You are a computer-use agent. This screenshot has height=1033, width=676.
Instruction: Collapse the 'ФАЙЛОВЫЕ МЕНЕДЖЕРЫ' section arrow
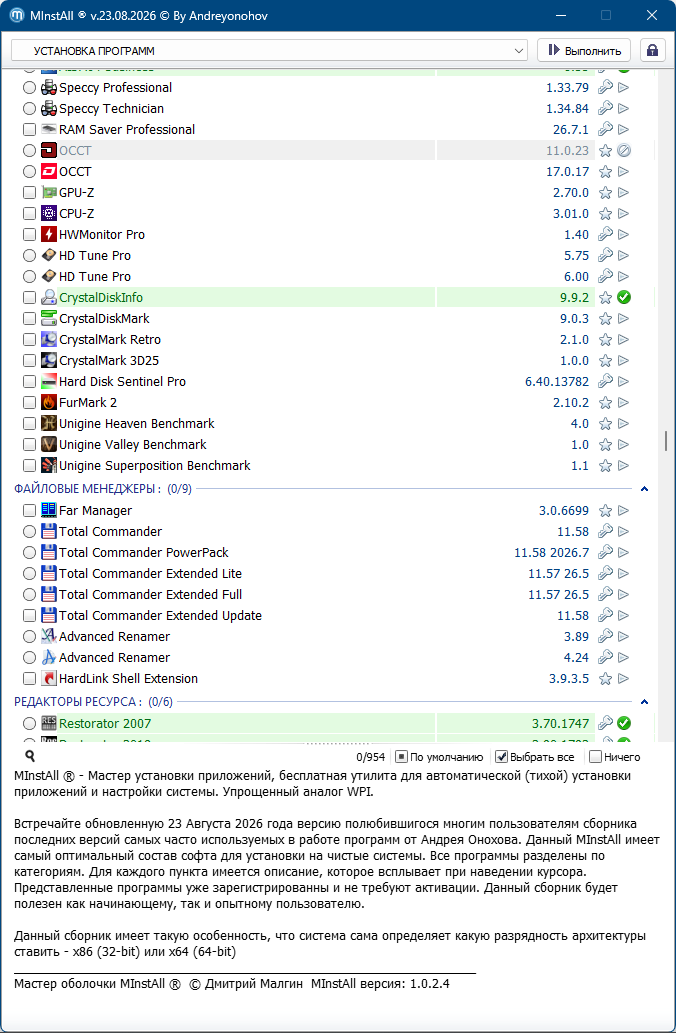click(645, 489)
